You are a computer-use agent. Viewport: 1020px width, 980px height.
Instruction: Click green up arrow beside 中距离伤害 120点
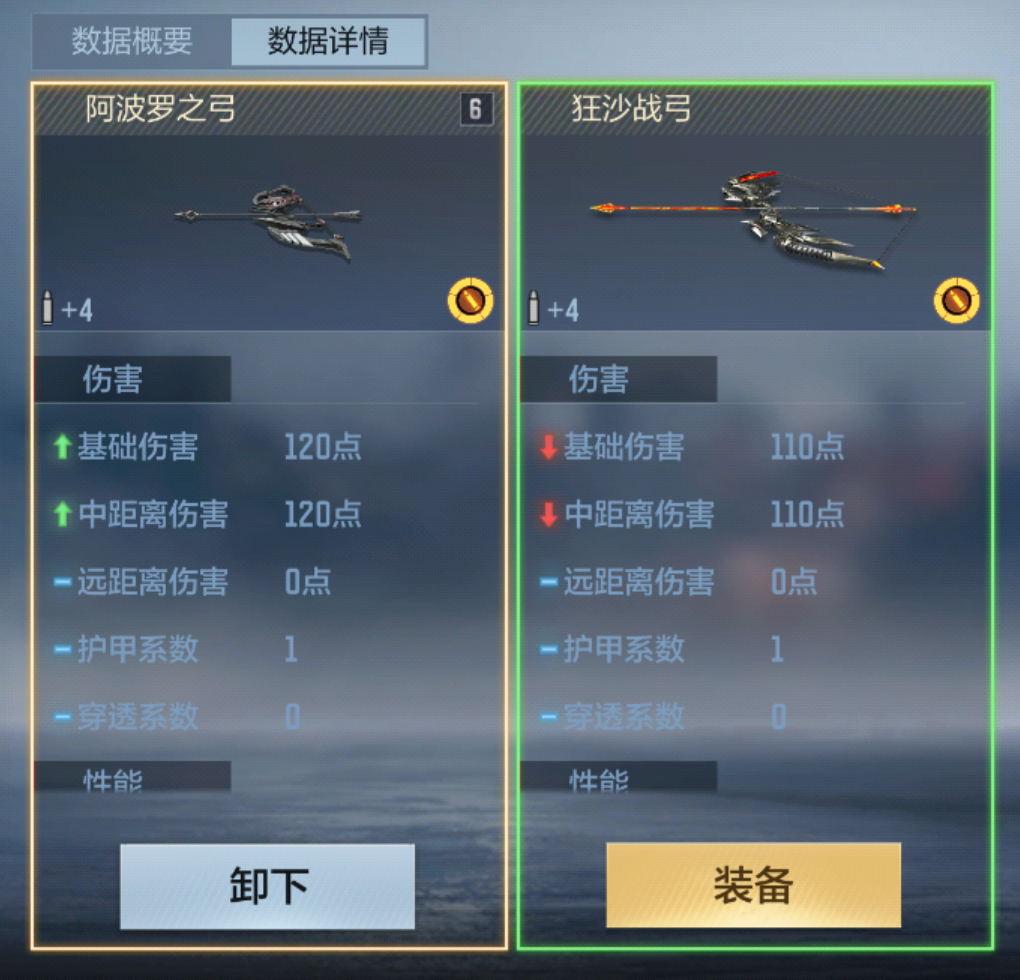[x=62, y=514]
